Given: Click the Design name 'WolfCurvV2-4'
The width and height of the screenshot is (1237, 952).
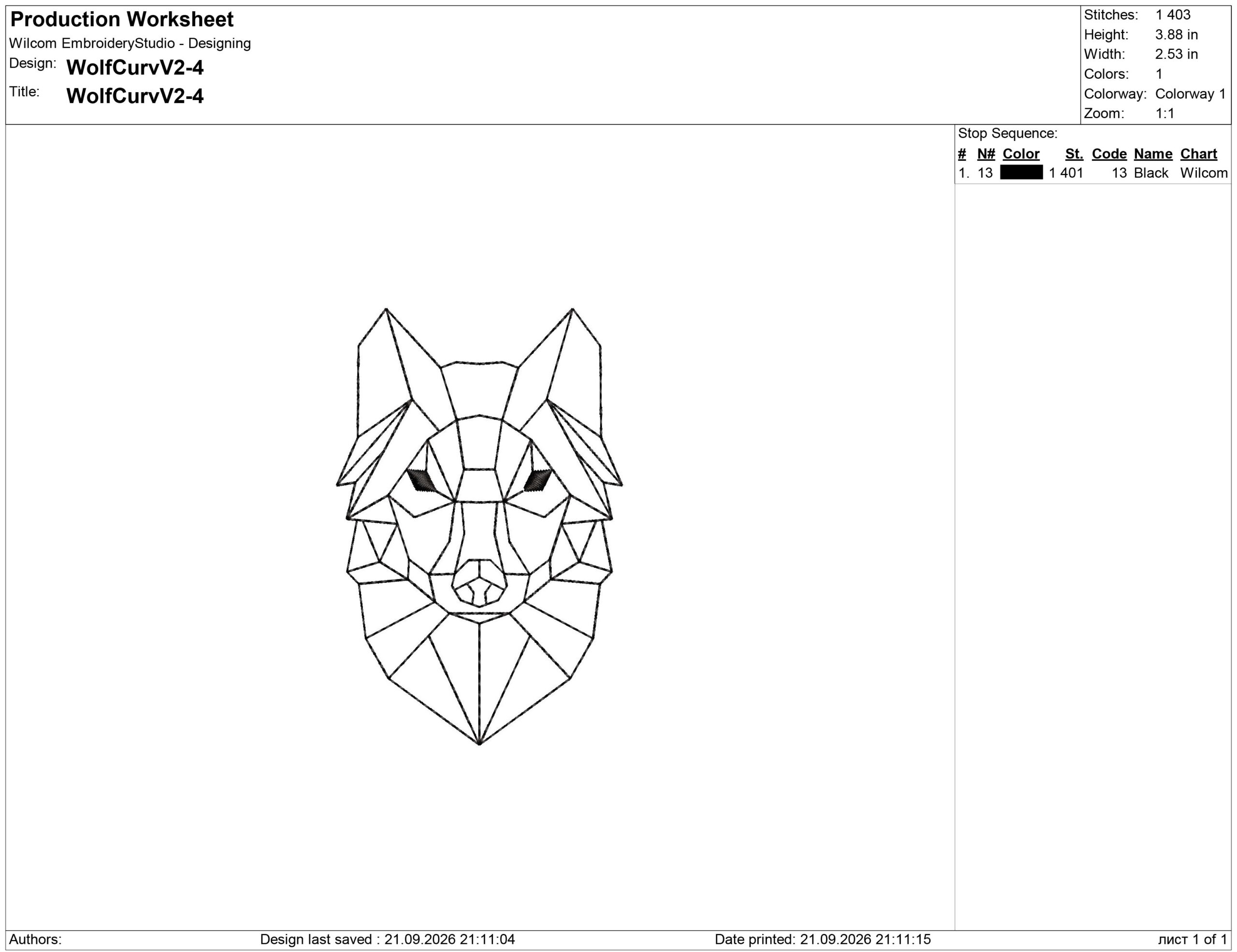Looking at the screenshot, I should (135, 68).
